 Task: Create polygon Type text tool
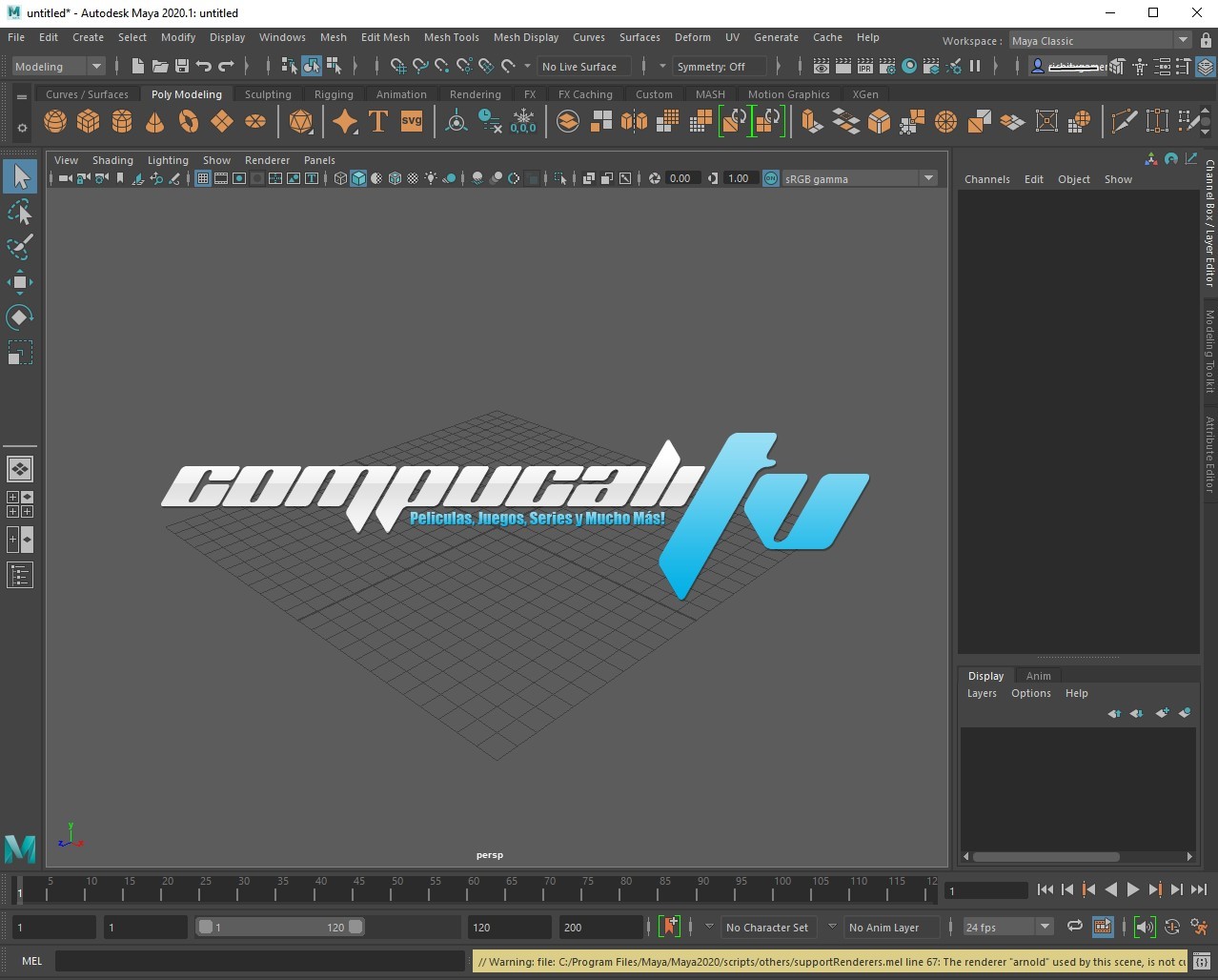[378, 121]
